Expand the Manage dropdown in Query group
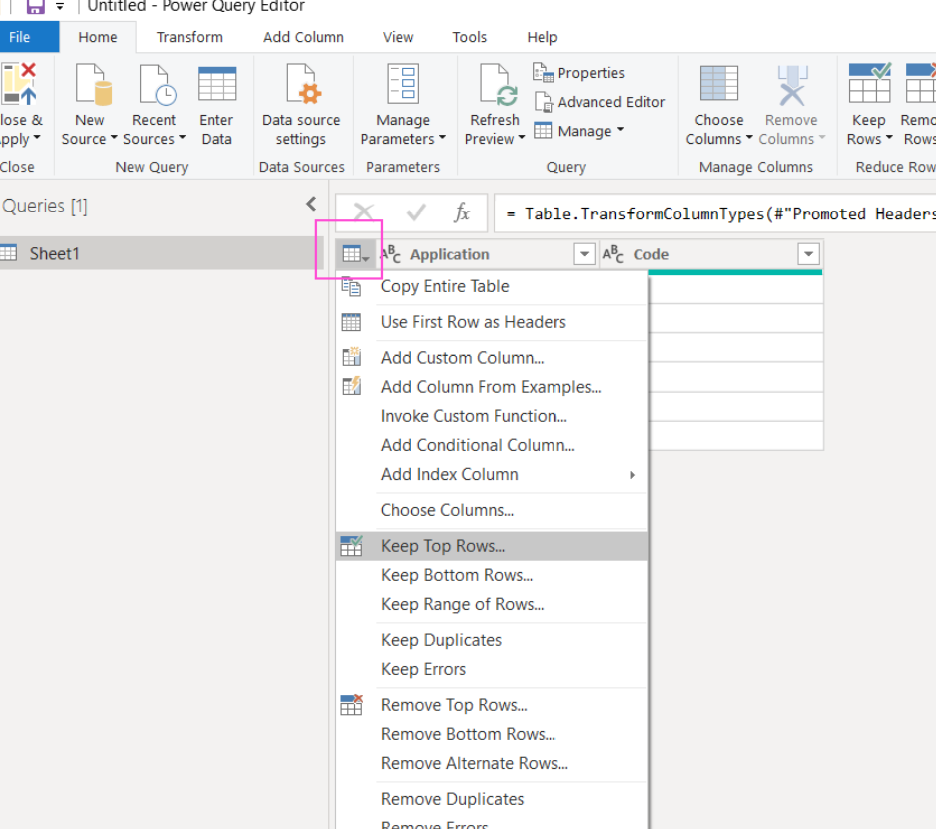The height and width of the screenshot is (829, 936). [x=621, y=129]
